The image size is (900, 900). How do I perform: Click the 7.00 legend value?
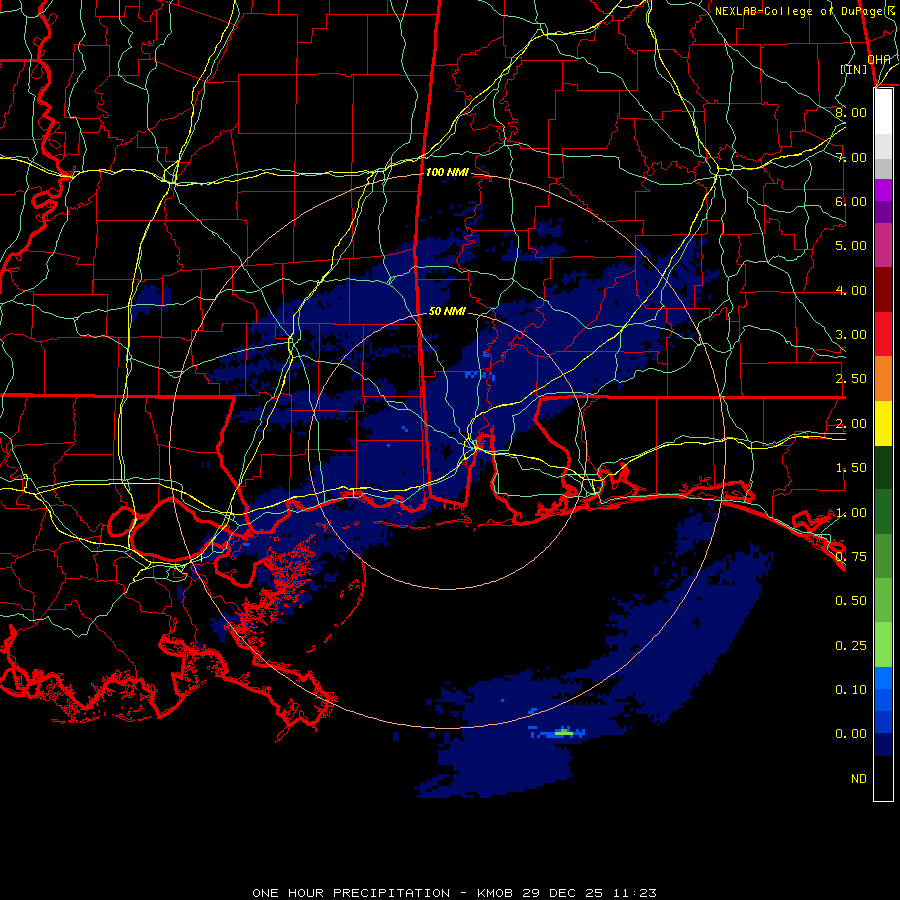tap(851, 157)
